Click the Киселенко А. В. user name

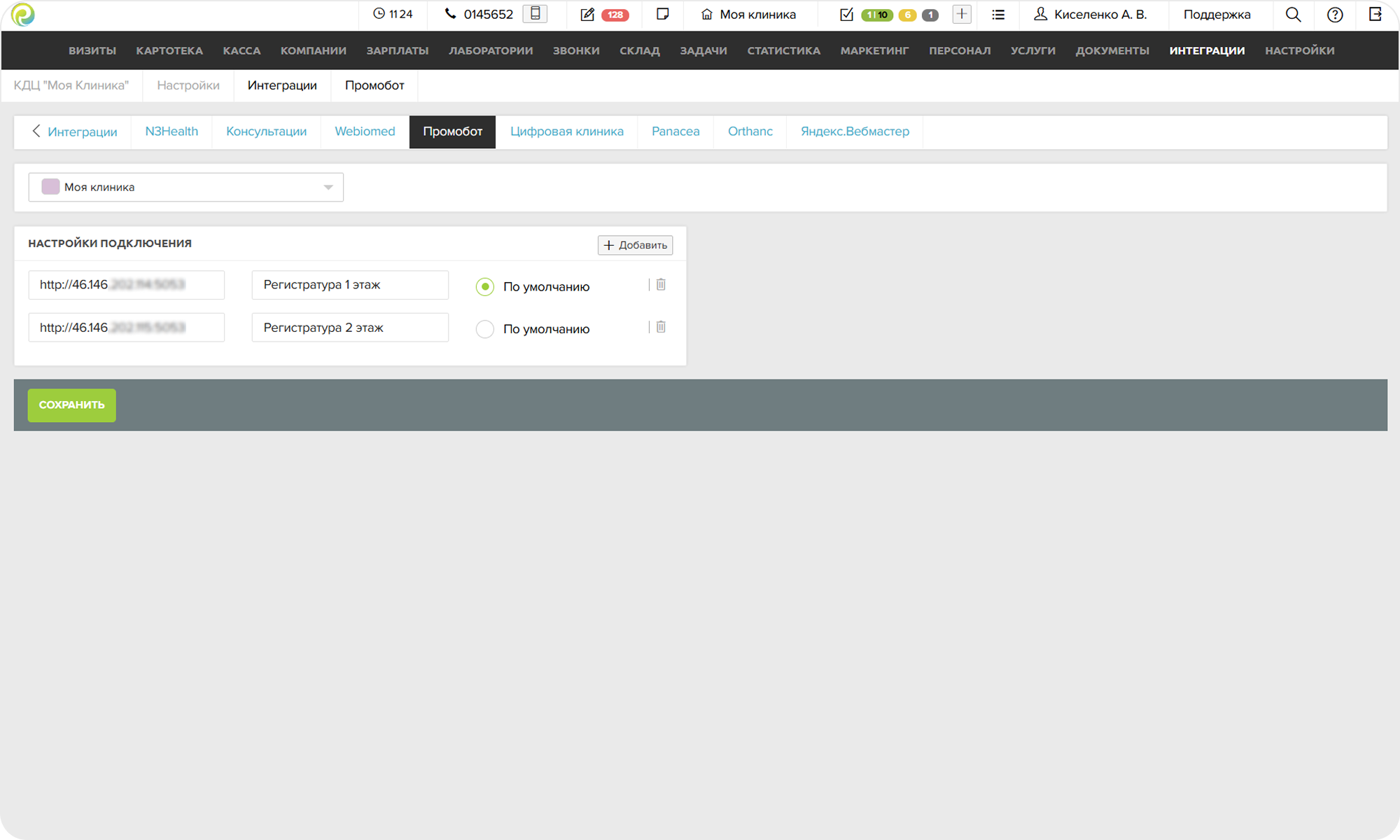[x=1100, y=14]
